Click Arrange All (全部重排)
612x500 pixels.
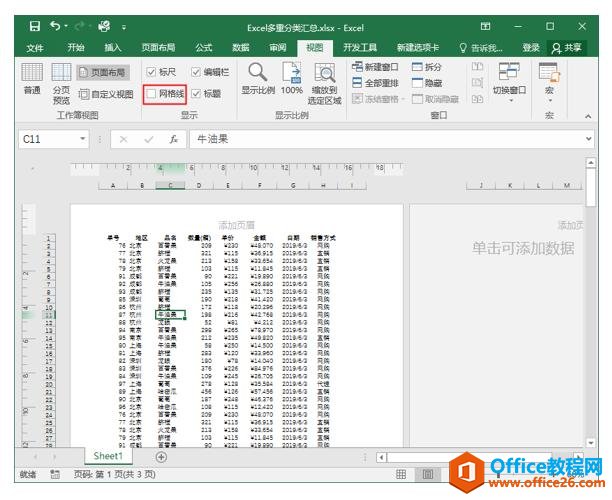point(375,83)
